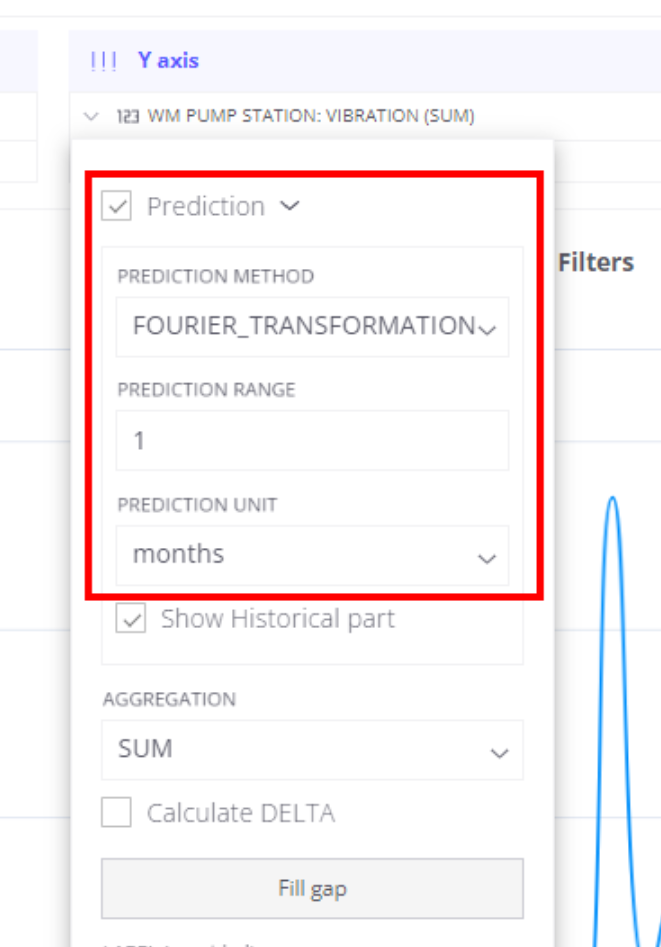Click the WM PUMP STATION: VIBRATION (SUM) label
This screenshot has height=947, width=661.
coord(311,116)
